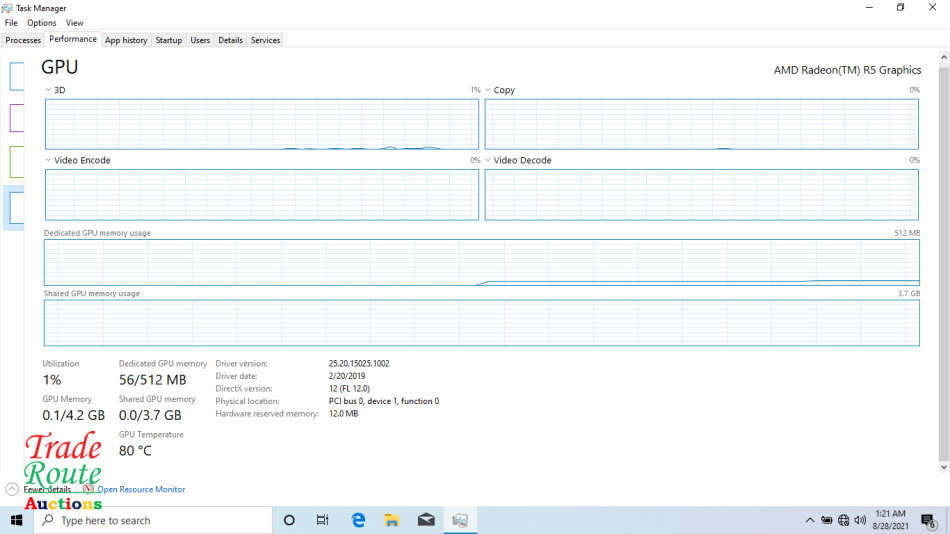Open the View menu

[75, 23]
